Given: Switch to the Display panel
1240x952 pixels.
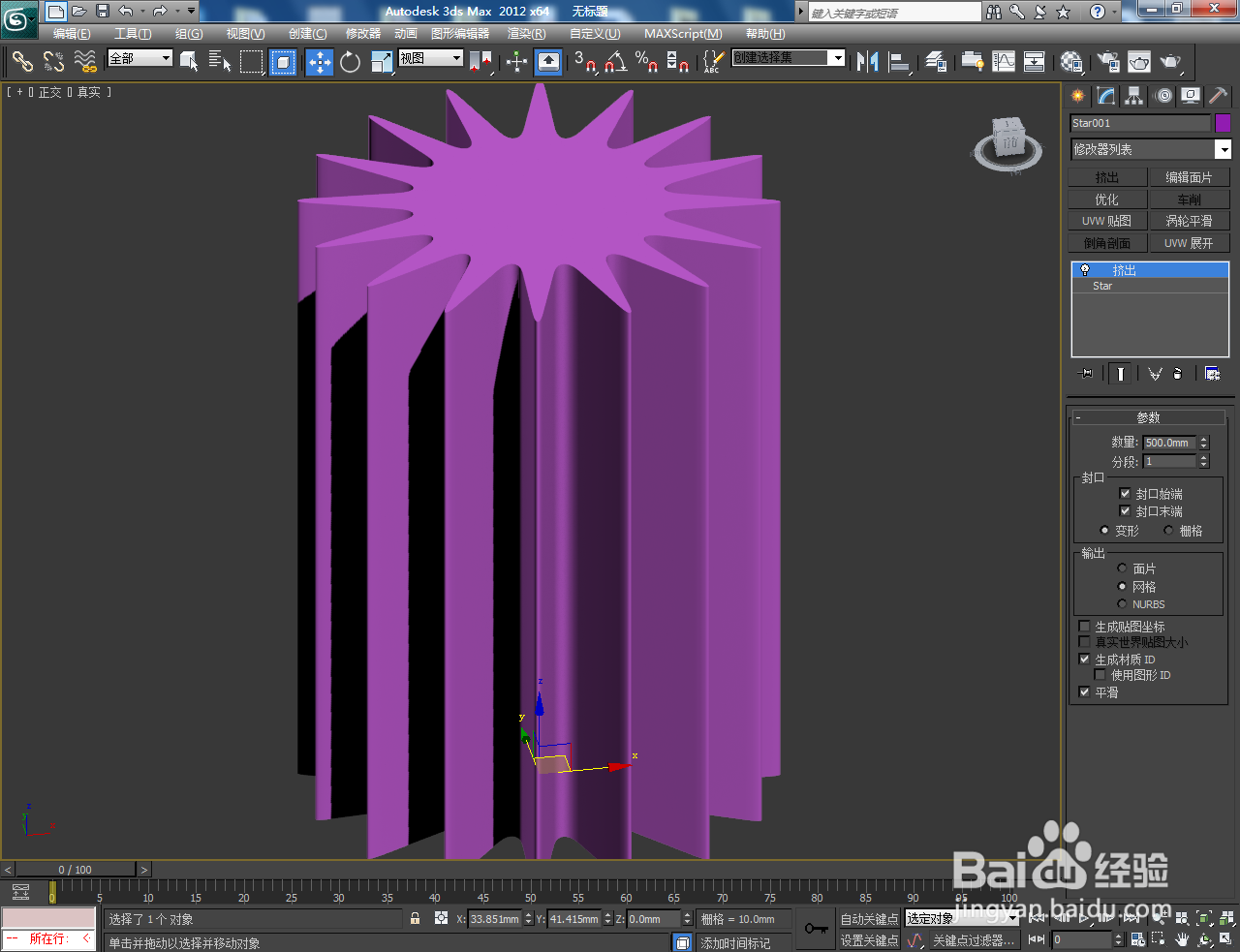Looking at the screenshot, I should tap(1191, 96).
